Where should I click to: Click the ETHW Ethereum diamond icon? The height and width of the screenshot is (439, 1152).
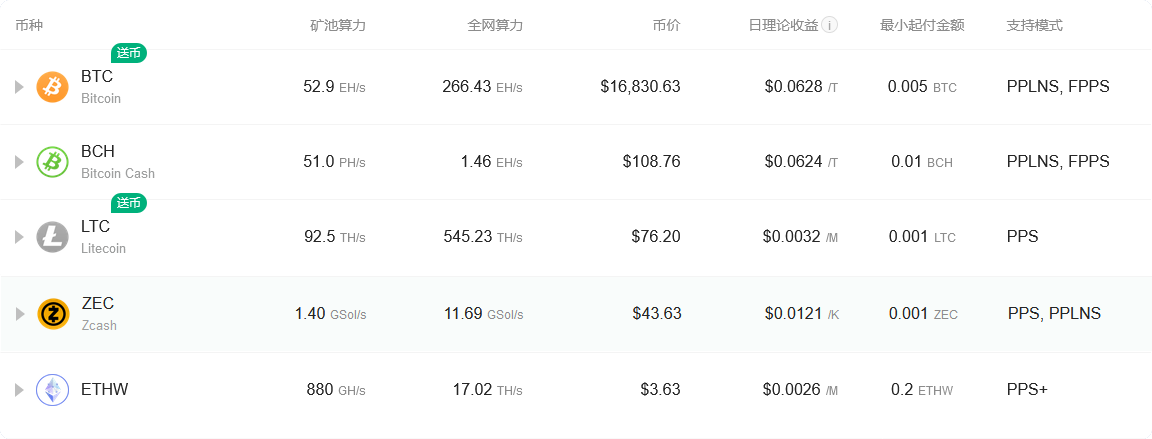pyautogui.click(x=52, y=390)
